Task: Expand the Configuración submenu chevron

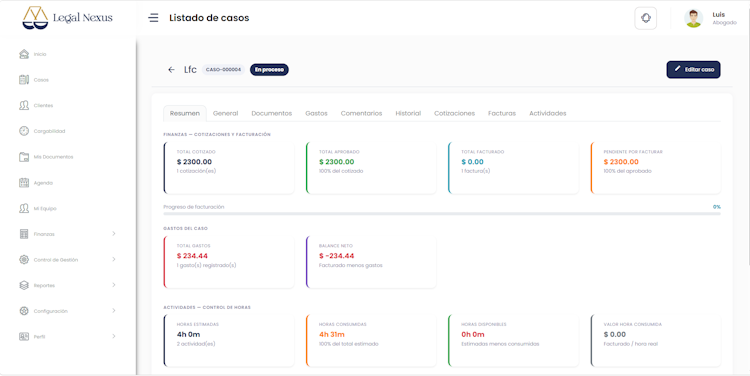Action: pyautogui.click(x=114, y=310)
